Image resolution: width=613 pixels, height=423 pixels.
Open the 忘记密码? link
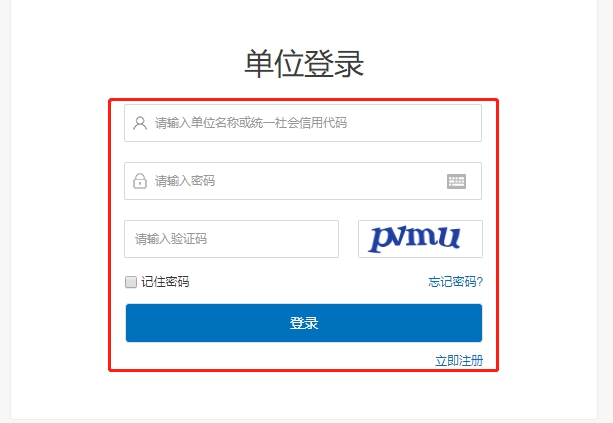[x=455, y=281]
